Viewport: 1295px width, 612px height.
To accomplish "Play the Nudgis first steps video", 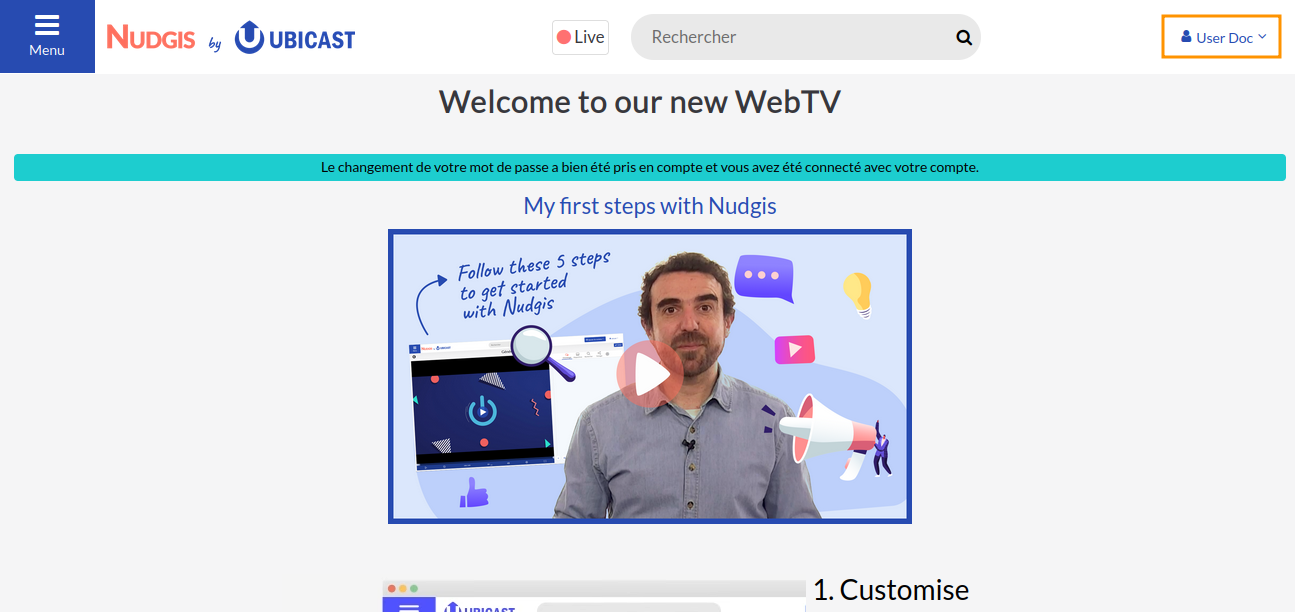I will click(x=650, y=376).
